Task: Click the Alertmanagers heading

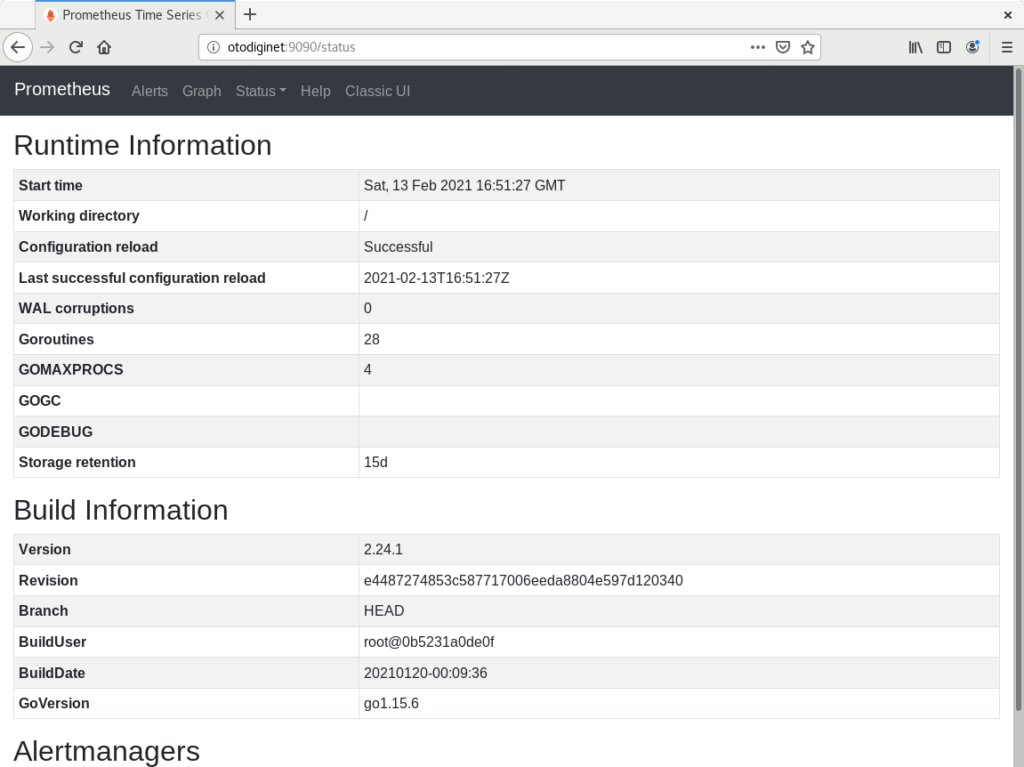Action: coord(106,751)
